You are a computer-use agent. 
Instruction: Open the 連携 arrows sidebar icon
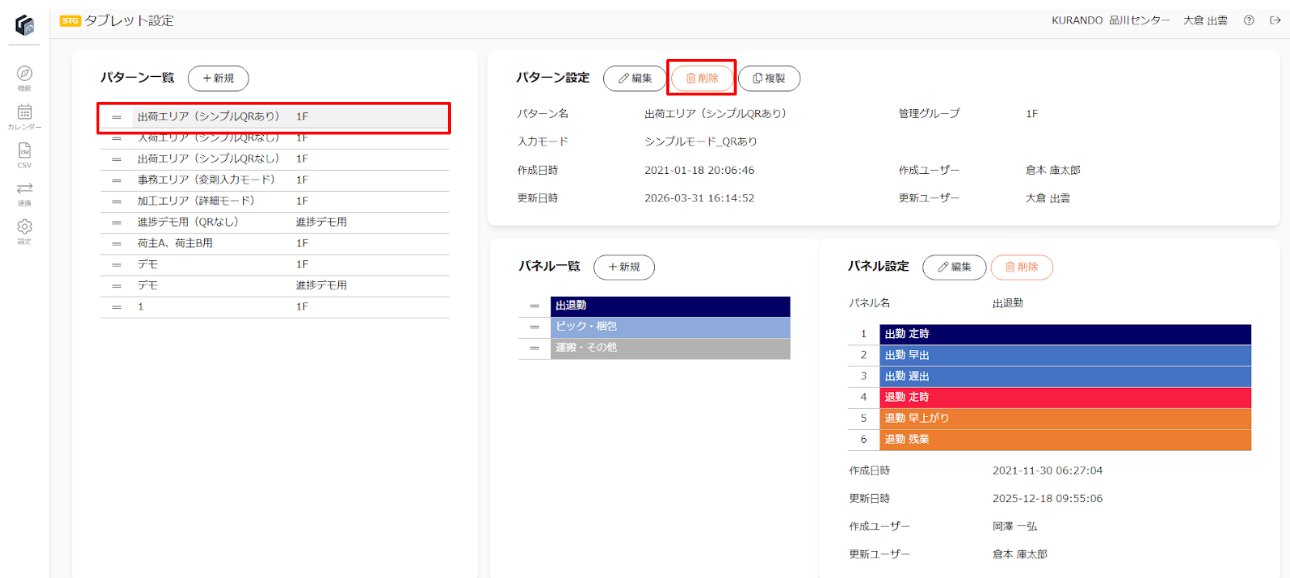[x=25, y=188]
